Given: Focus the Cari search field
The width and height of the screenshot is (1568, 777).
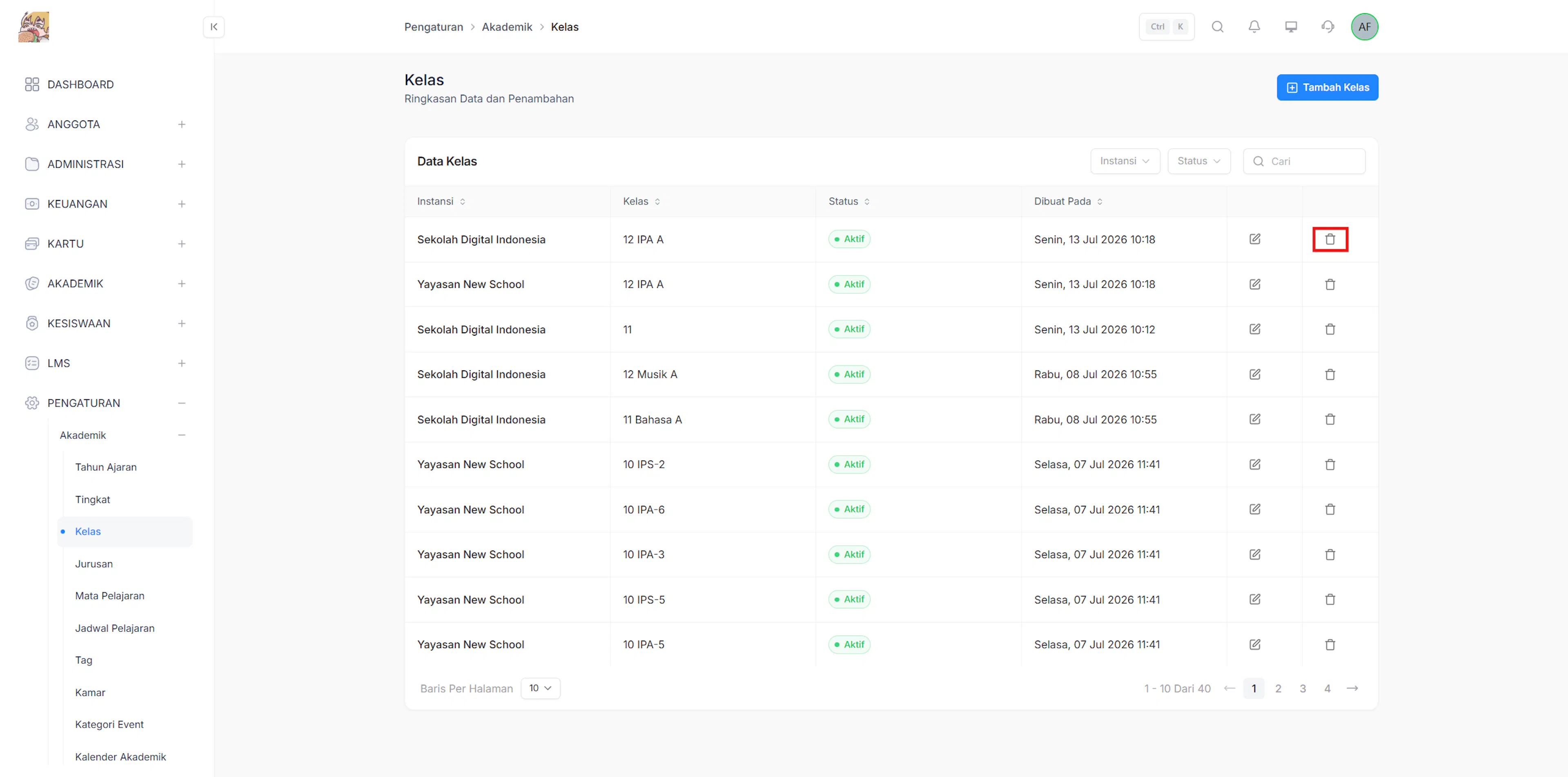Looking at the screenshot, I should 1304,161.
